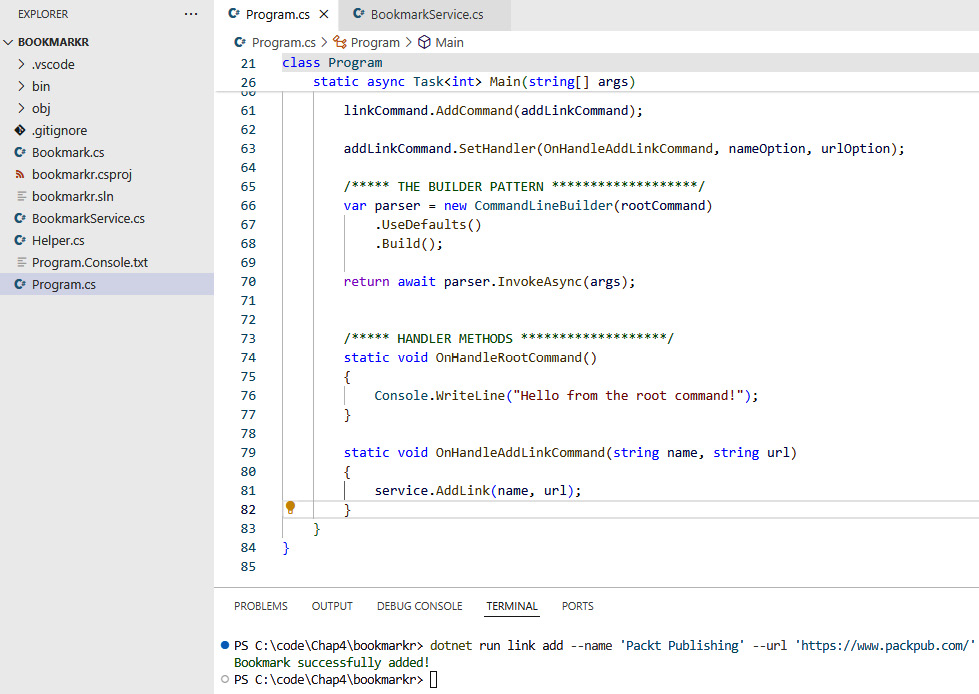Viewport: 979px width, 694px height.
Task: Switch to the BookmarkService.cs tab
Action: [425, 15]
